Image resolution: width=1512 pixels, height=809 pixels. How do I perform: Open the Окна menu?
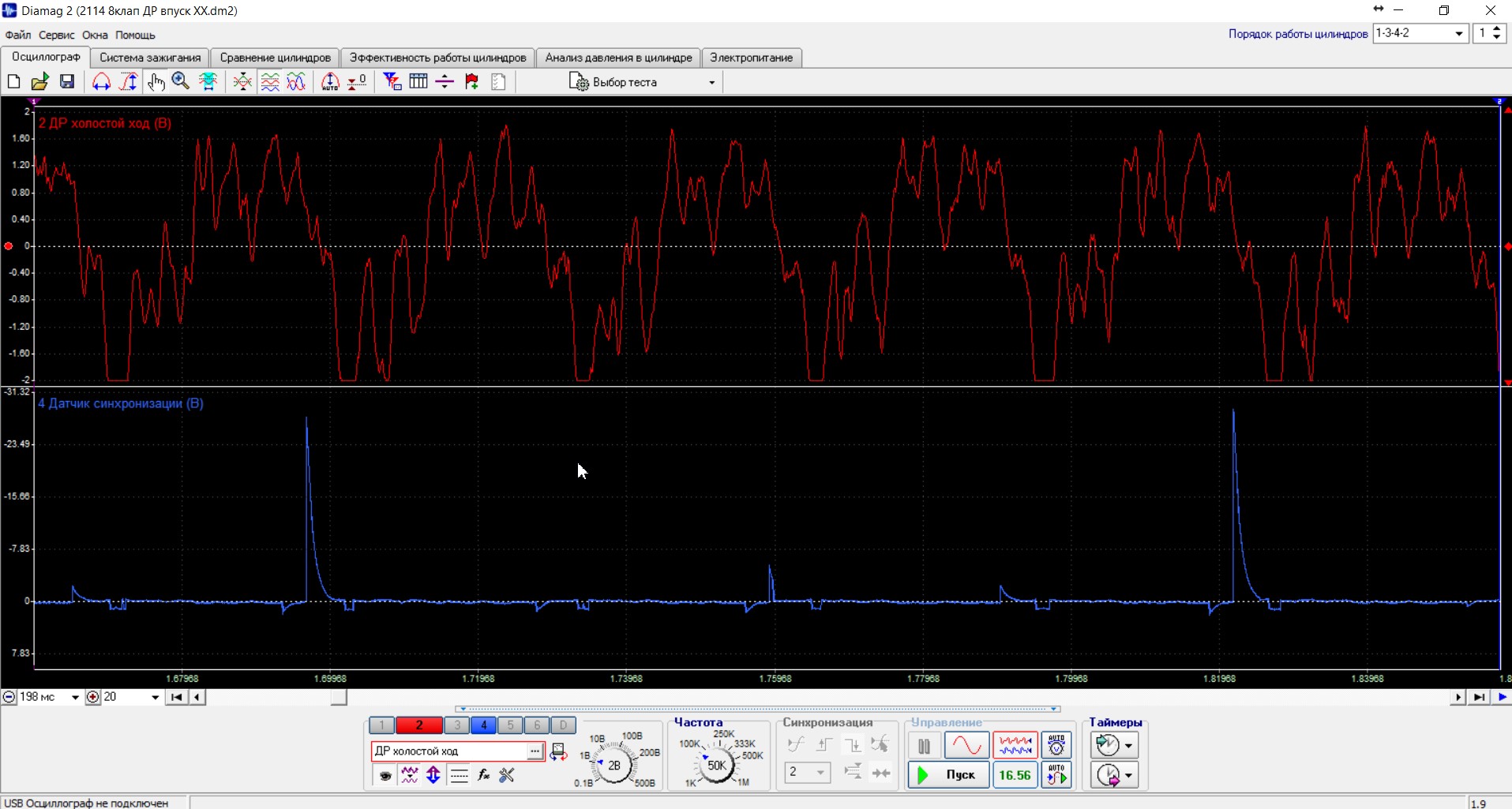95,35
